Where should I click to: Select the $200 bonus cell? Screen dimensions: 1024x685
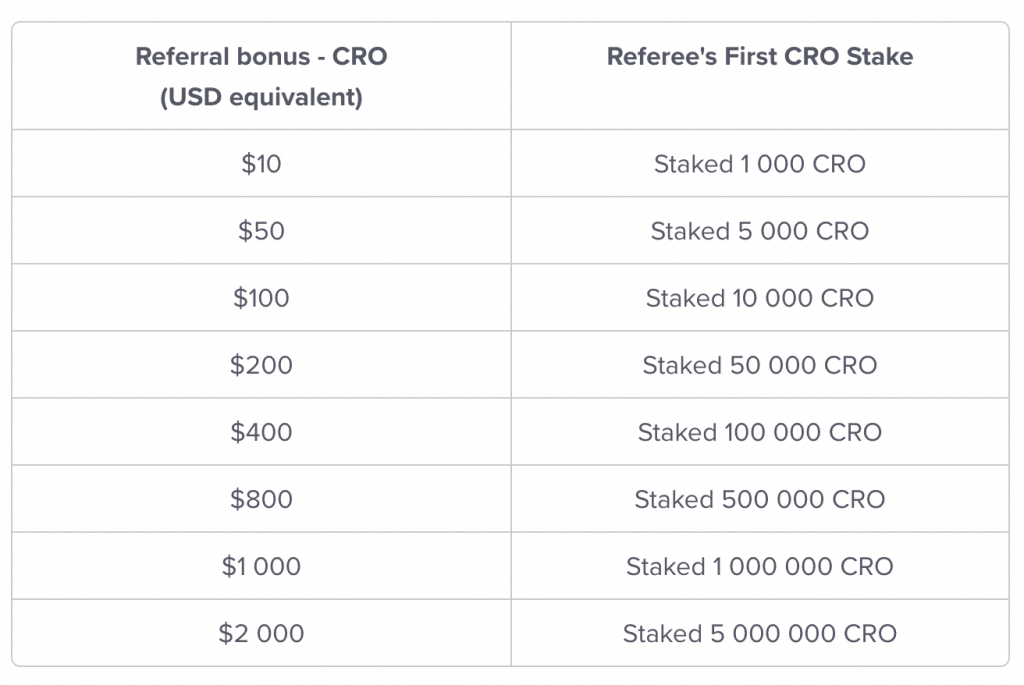[x=261, y=365]
